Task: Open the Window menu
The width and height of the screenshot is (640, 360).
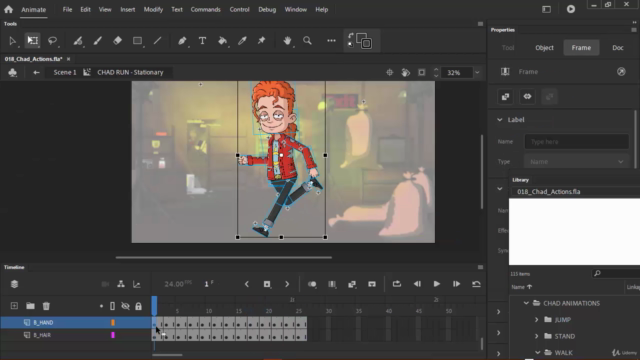Action: 296,9
